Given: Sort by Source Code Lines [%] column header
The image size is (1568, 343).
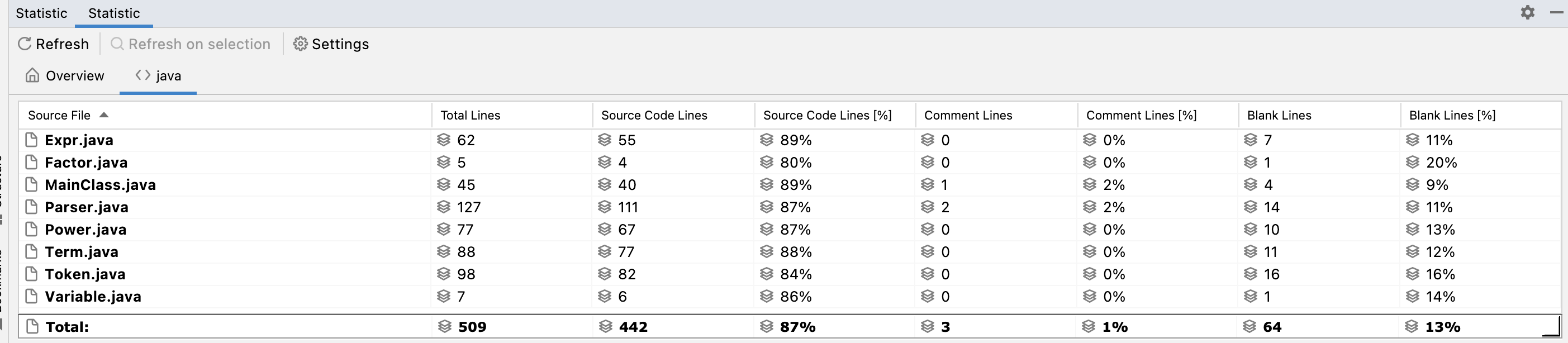Looking at the screenshot, I should (x=826, y=116).
